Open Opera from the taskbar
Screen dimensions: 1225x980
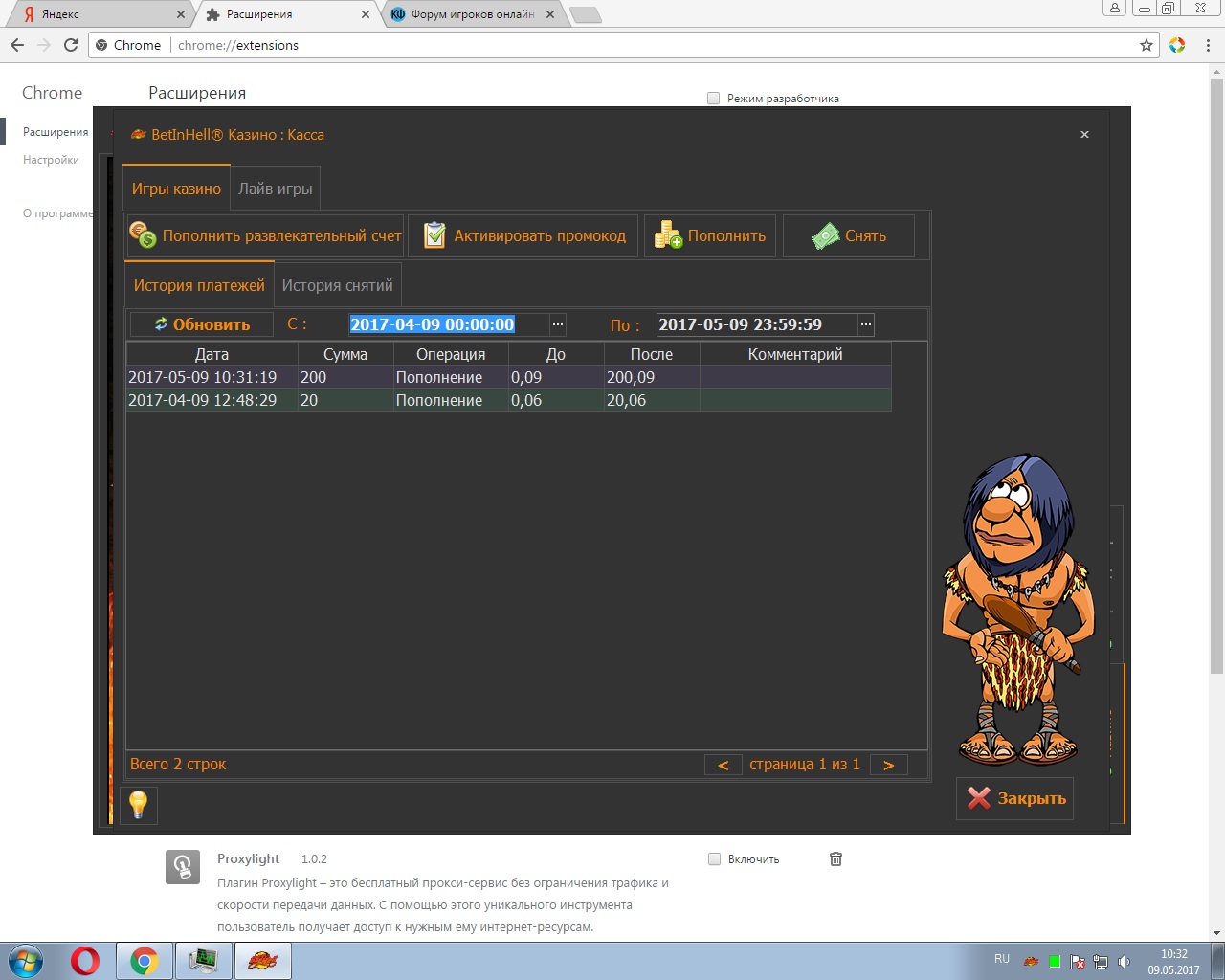(x=85, y=960)
